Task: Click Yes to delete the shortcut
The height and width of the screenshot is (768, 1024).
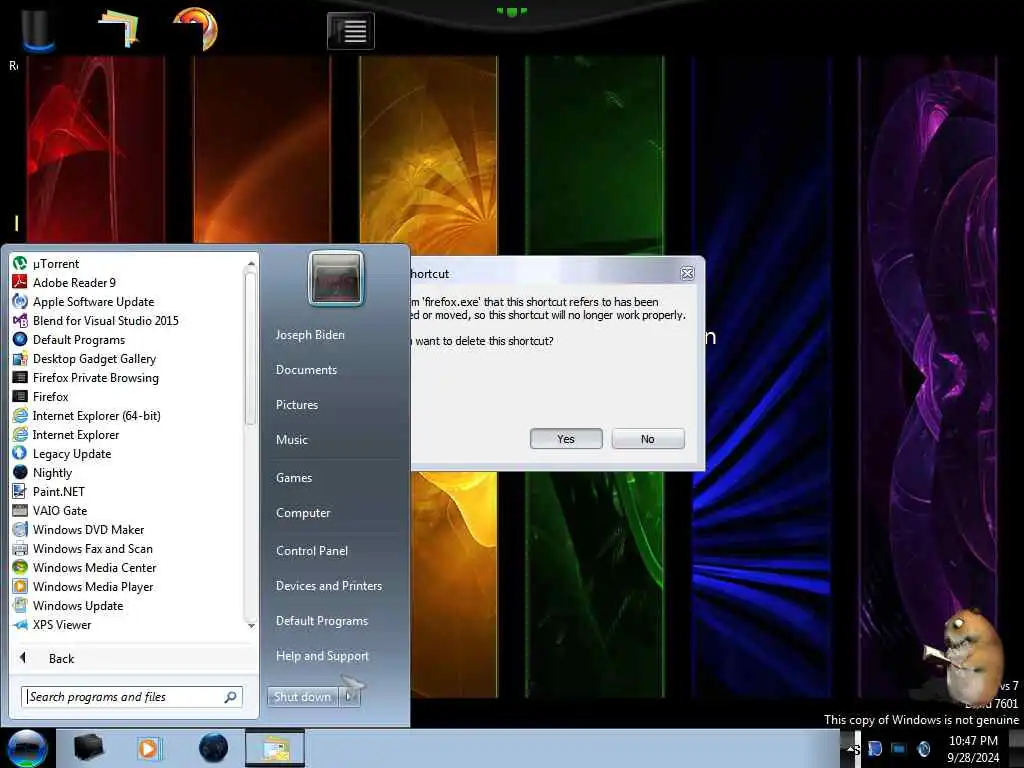Action: coord(566,439)
